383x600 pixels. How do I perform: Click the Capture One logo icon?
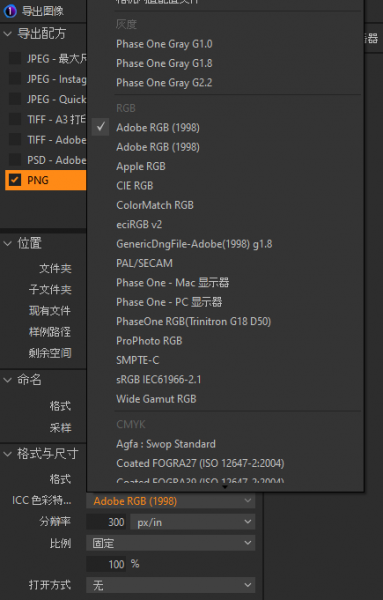10,11
